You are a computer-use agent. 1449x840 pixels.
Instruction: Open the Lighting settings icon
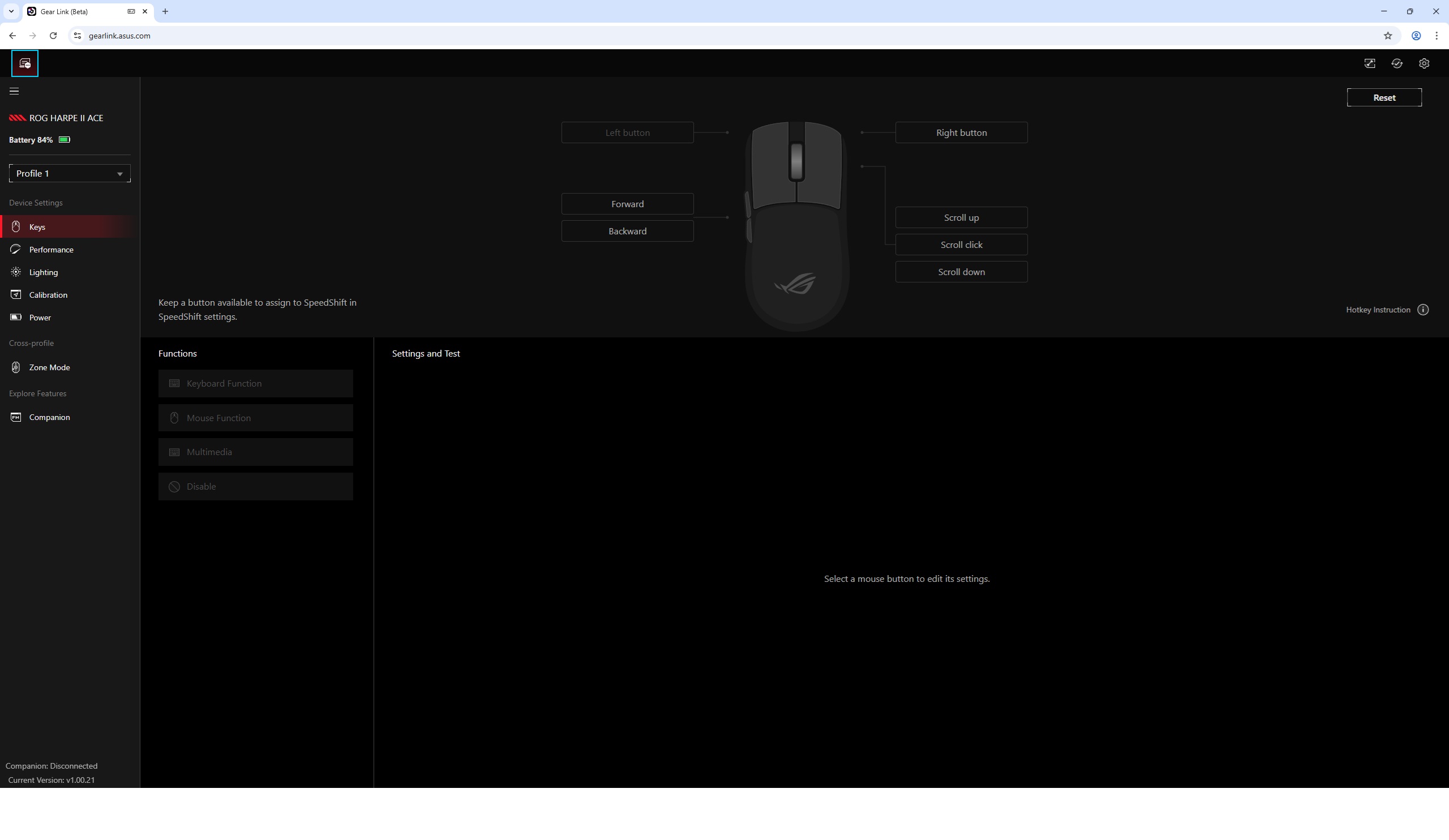[x=16, y=272]
